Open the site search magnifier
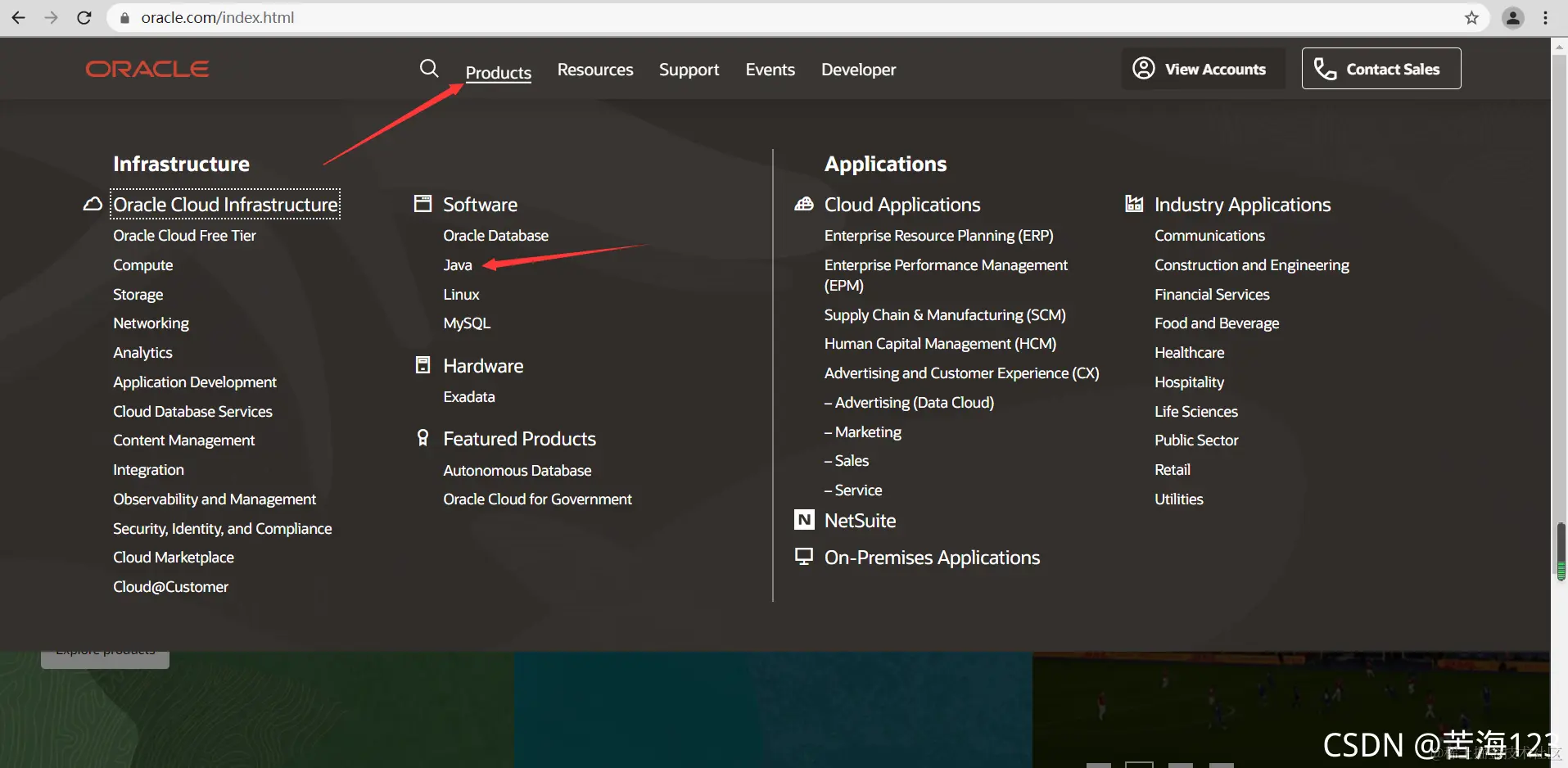The image size is (1568, 768). 429,68
